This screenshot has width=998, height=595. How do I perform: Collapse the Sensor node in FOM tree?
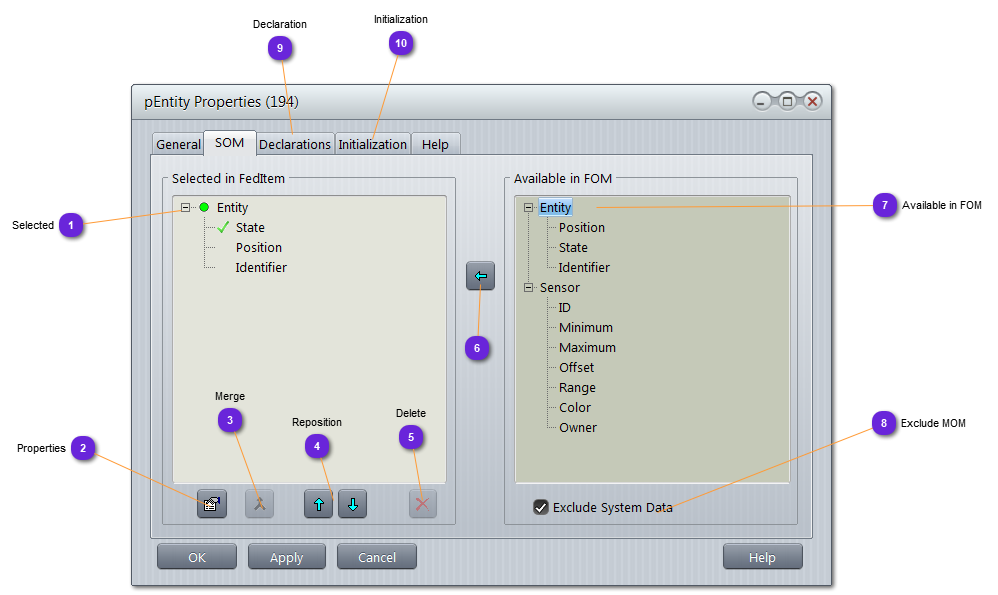pyautogui.click(x=529, y=288)
